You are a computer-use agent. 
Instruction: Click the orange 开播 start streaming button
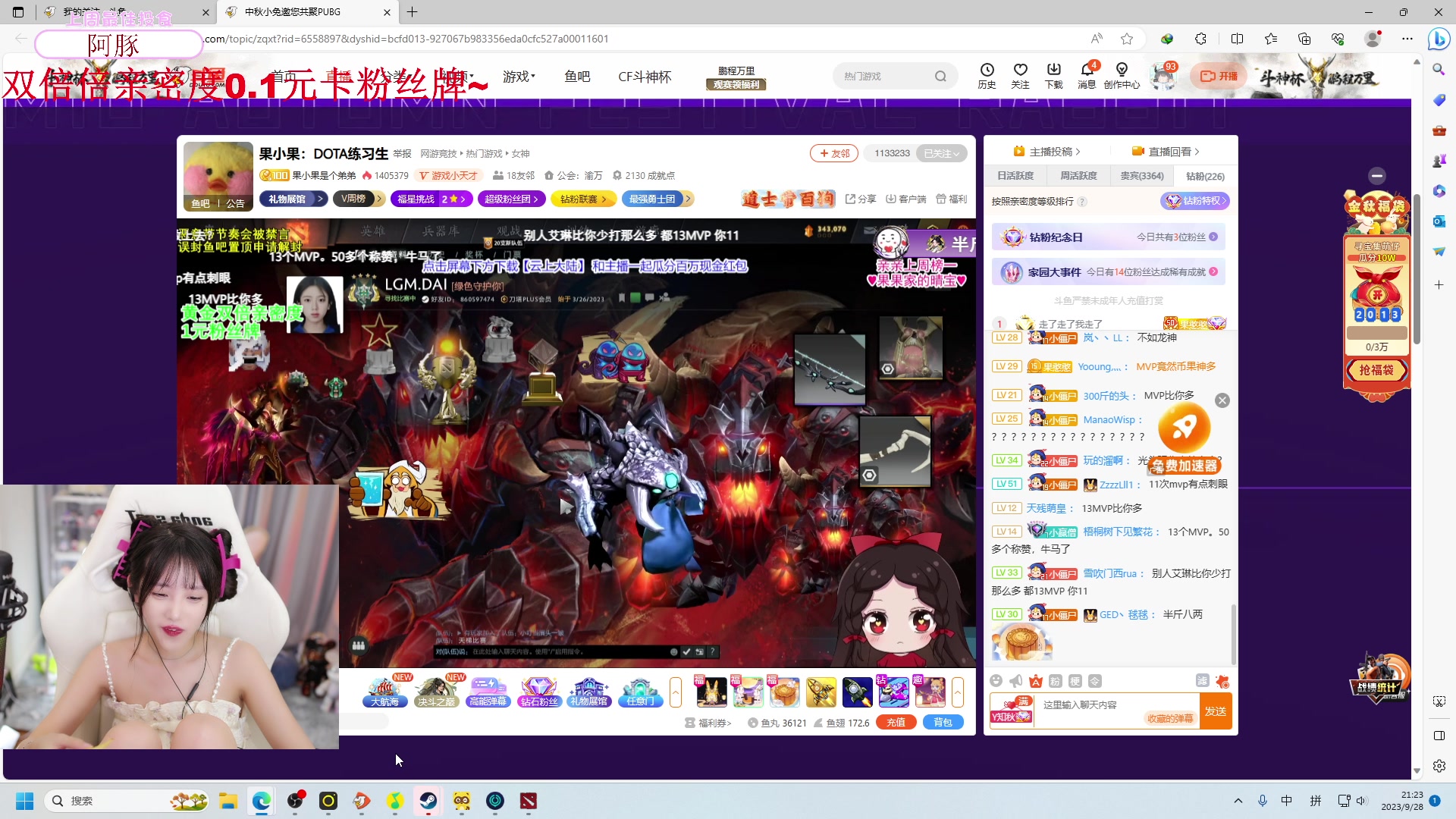[1219, 76]
